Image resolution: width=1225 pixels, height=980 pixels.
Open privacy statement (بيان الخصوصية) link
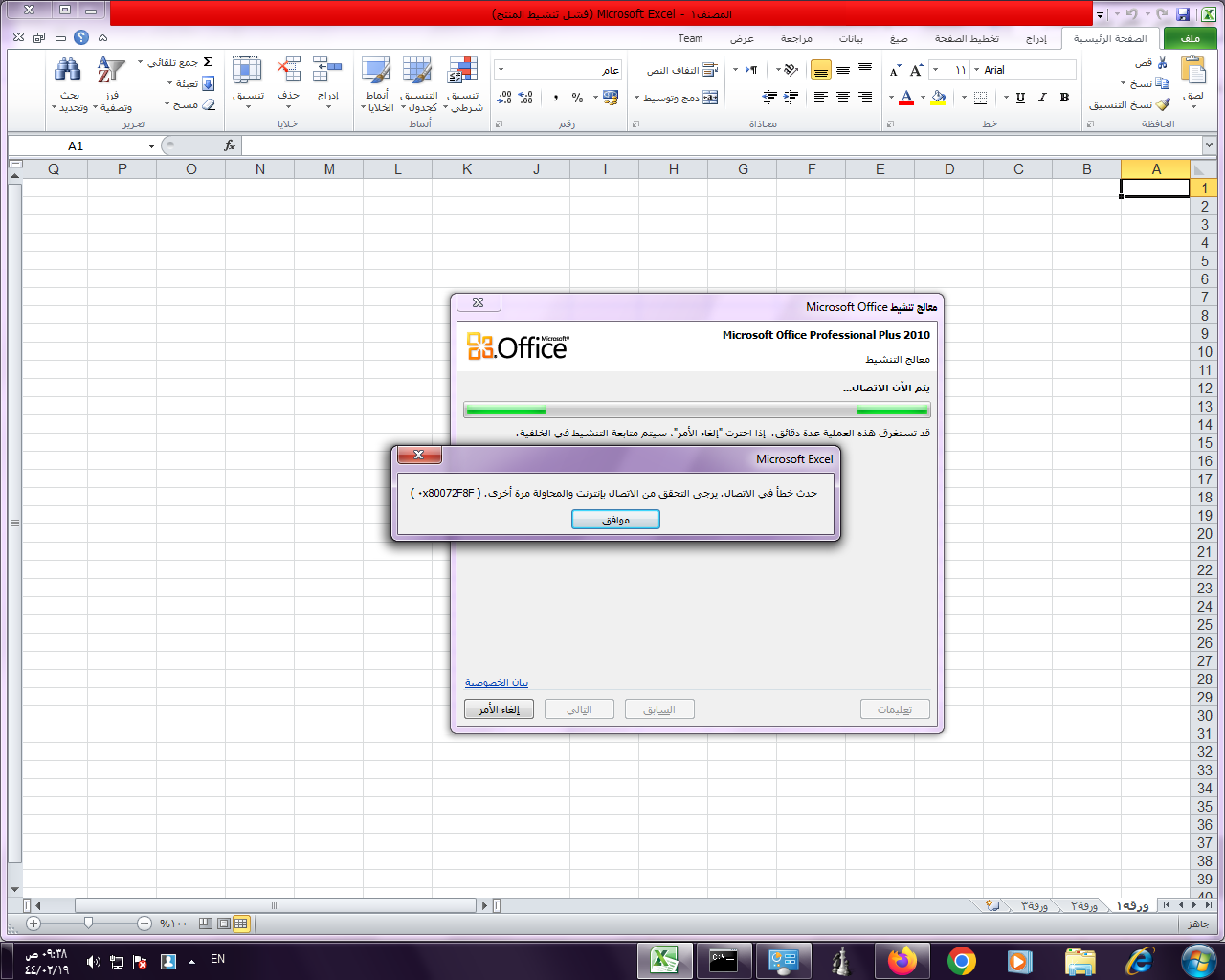pyautogui.click(x=497, y=682)
